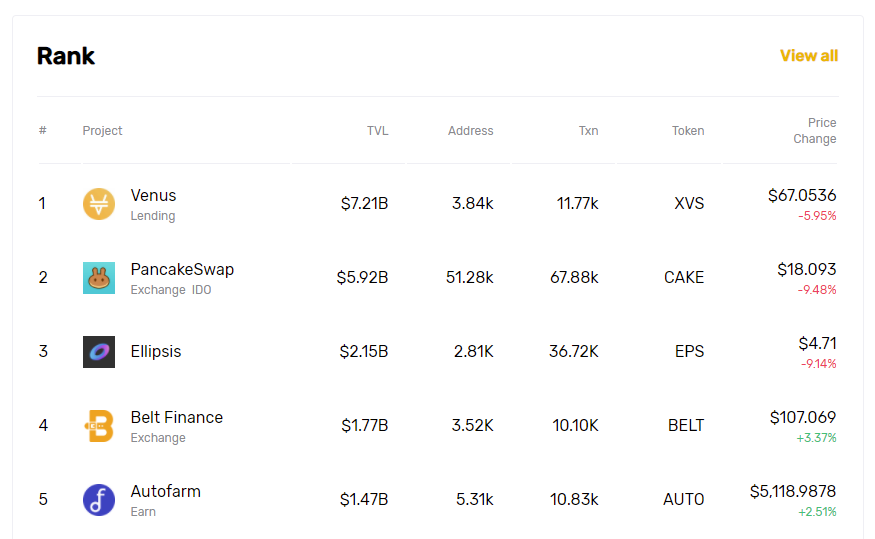875x539 pixels.
Task: Sort by the Address column header
Action: coord(470,131)
